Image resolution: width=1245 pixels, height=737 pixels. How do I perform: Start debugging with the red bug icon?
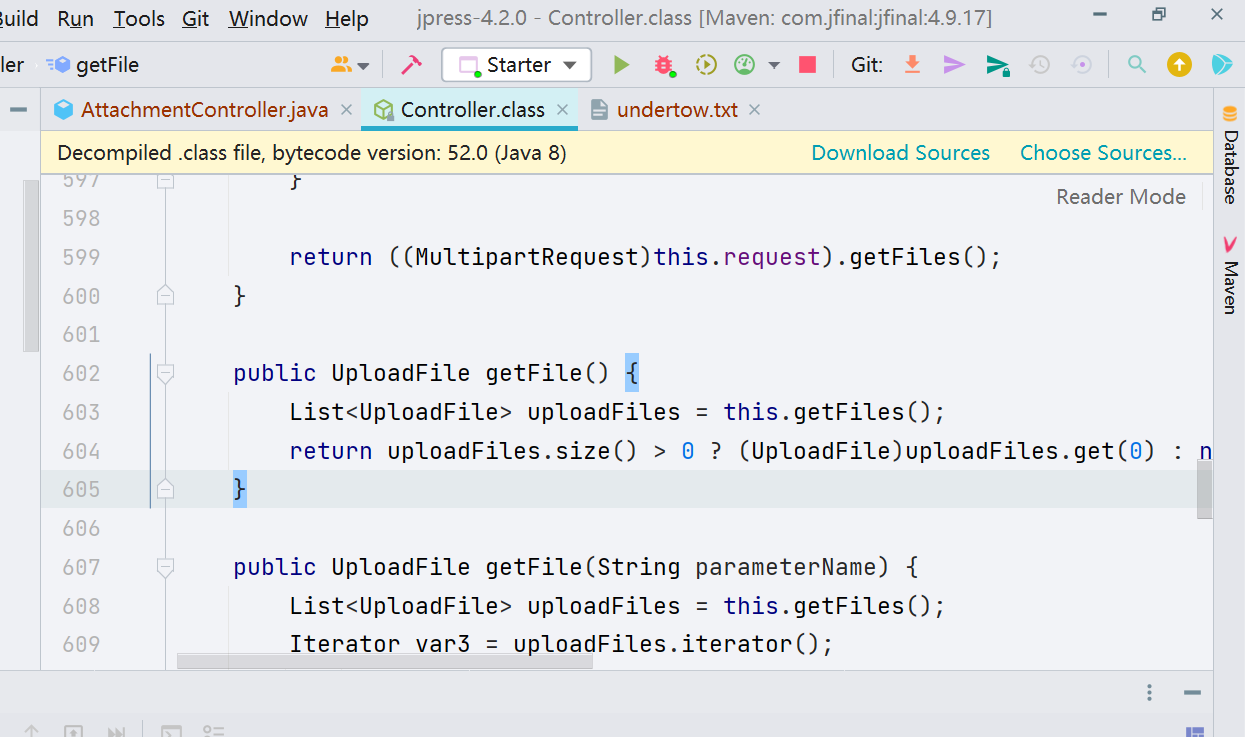pos(663,65)
